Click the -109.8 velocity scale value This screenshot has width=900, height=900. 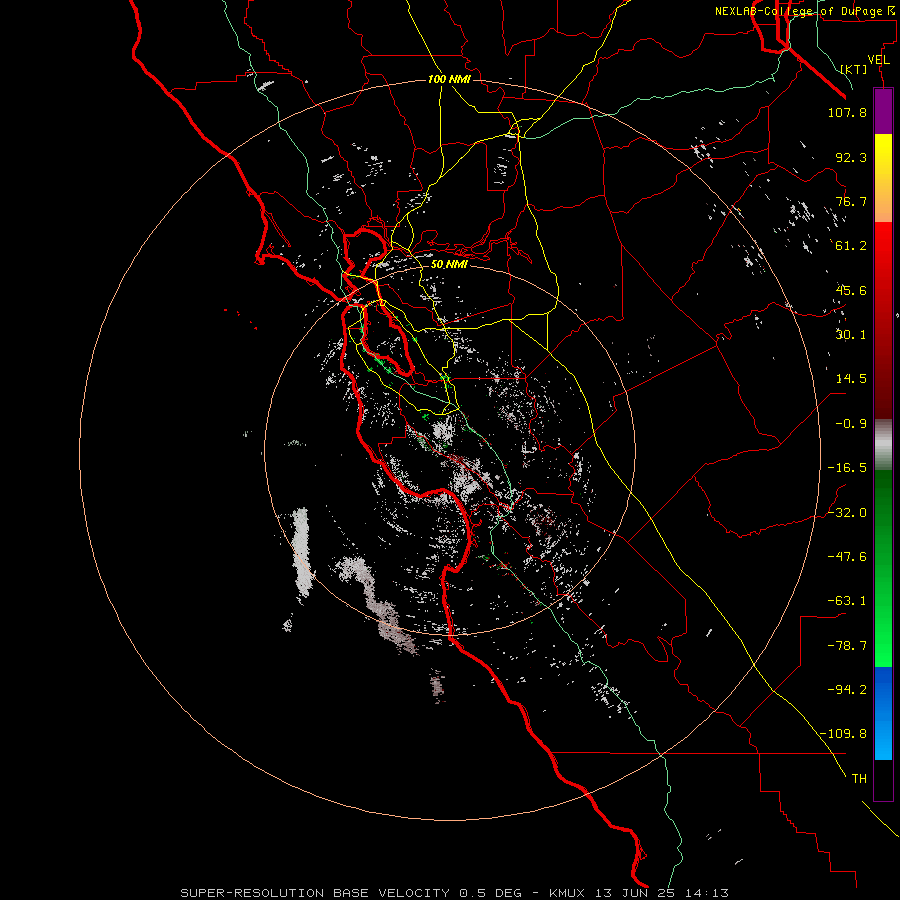point(843,734)
